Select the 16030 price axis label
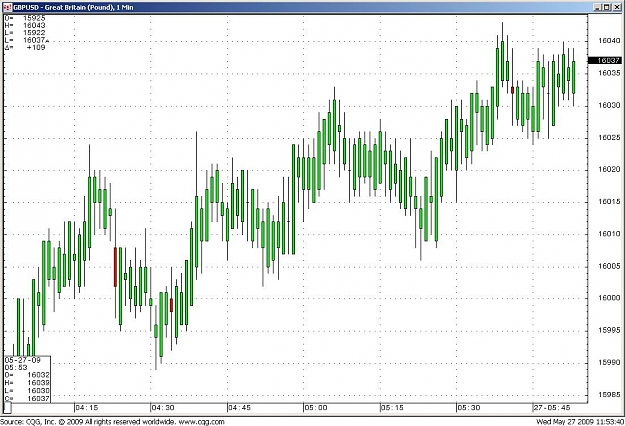 tap(609, 105)
